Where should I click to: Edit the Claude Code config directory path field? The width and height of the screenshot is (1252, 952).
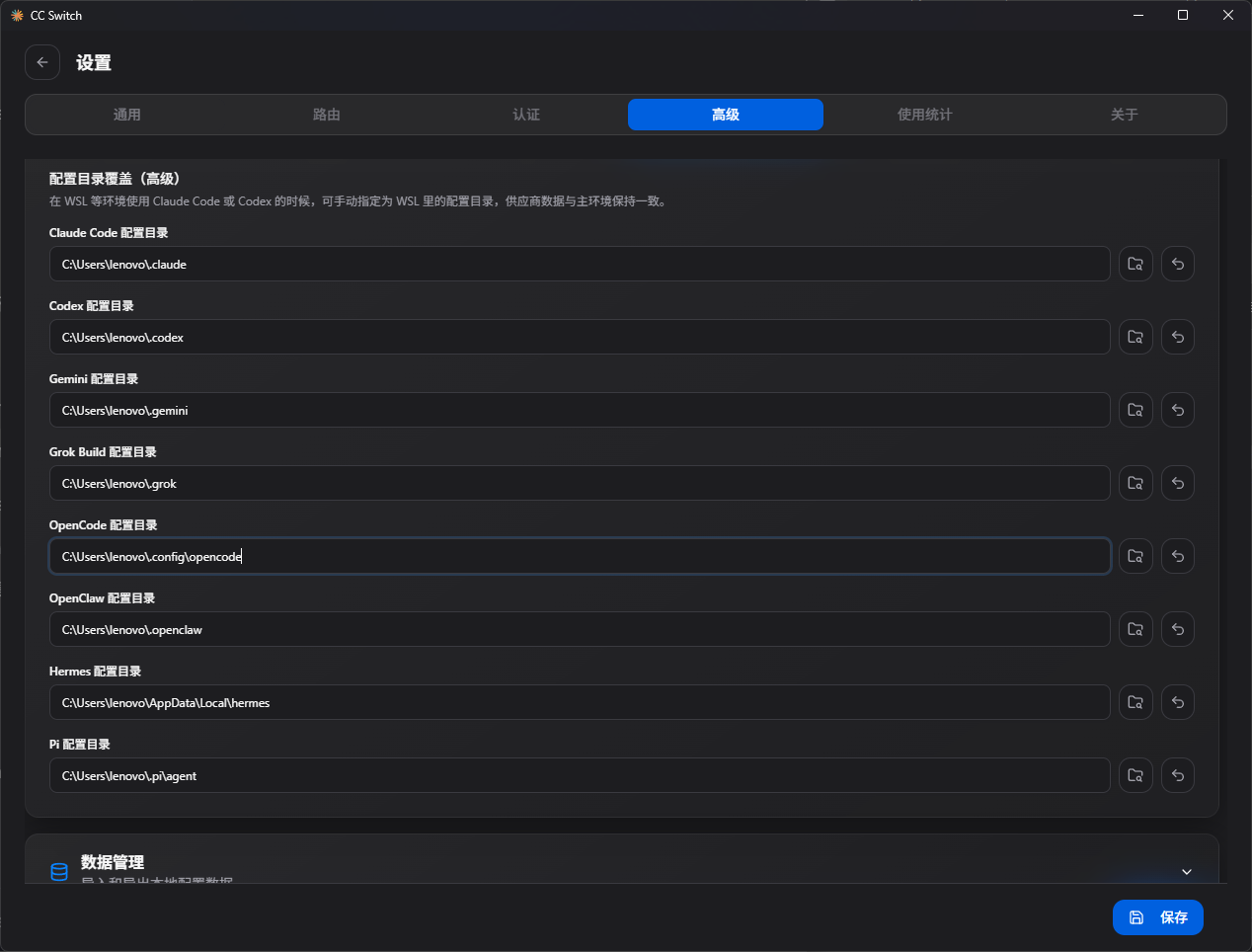[580, 264]
